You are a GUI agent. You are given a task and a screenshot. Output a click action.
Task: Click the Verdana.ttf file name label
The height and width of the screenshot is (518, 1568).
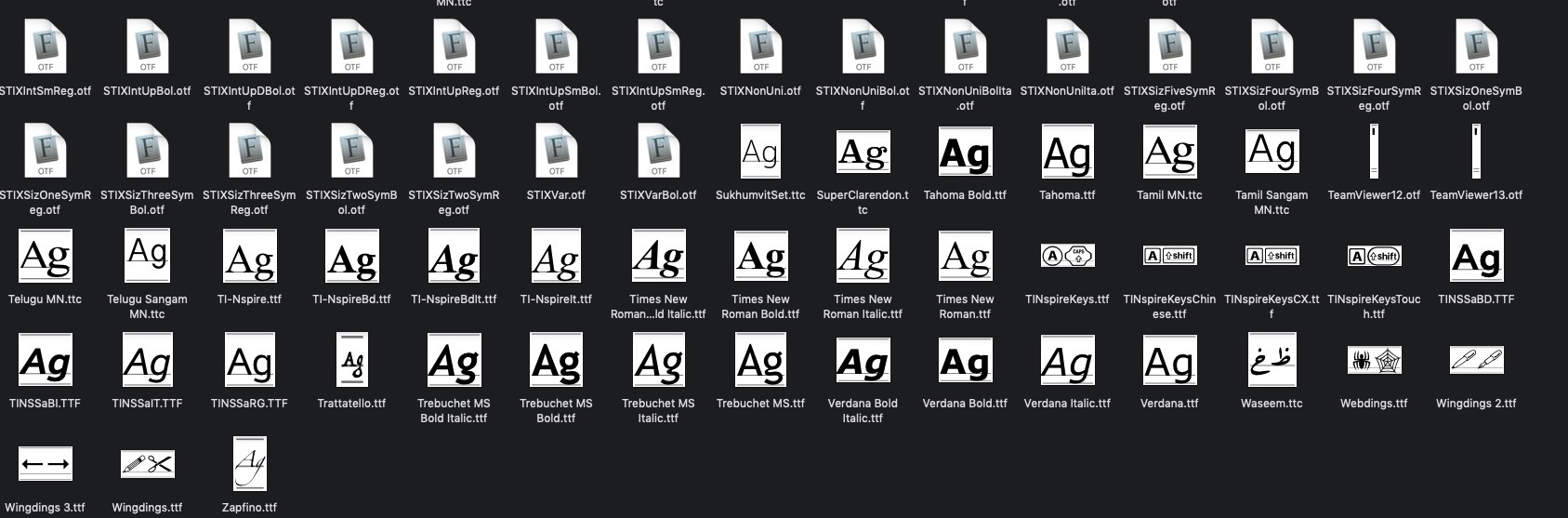[1169, 404]
